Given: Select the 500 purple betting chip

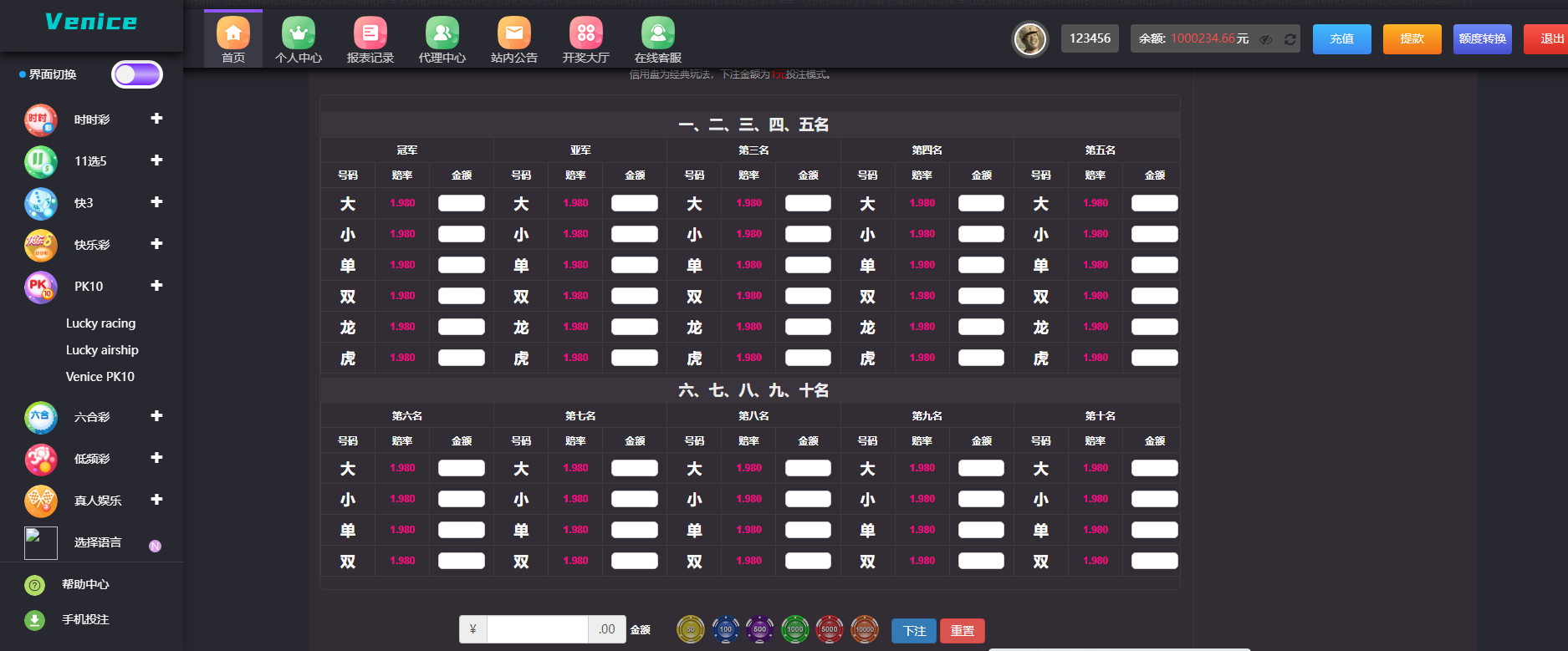Looking at the screenshot, I should (x=759, y=629).
